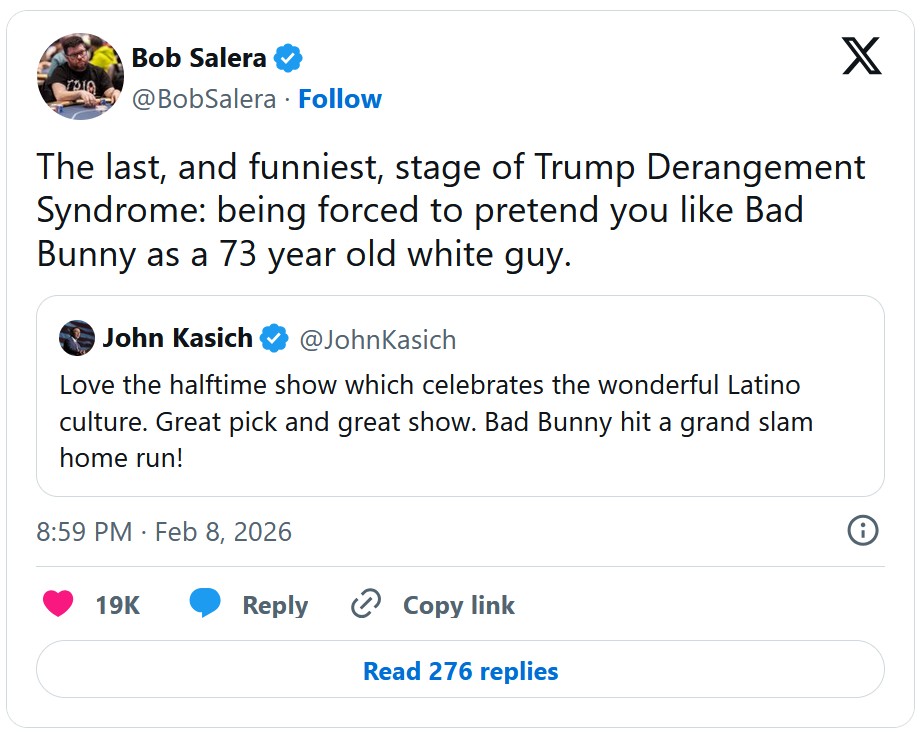This screenshot has height=736, width=921.
Task: Follow Bob Salera
Action: click(340, 99)
